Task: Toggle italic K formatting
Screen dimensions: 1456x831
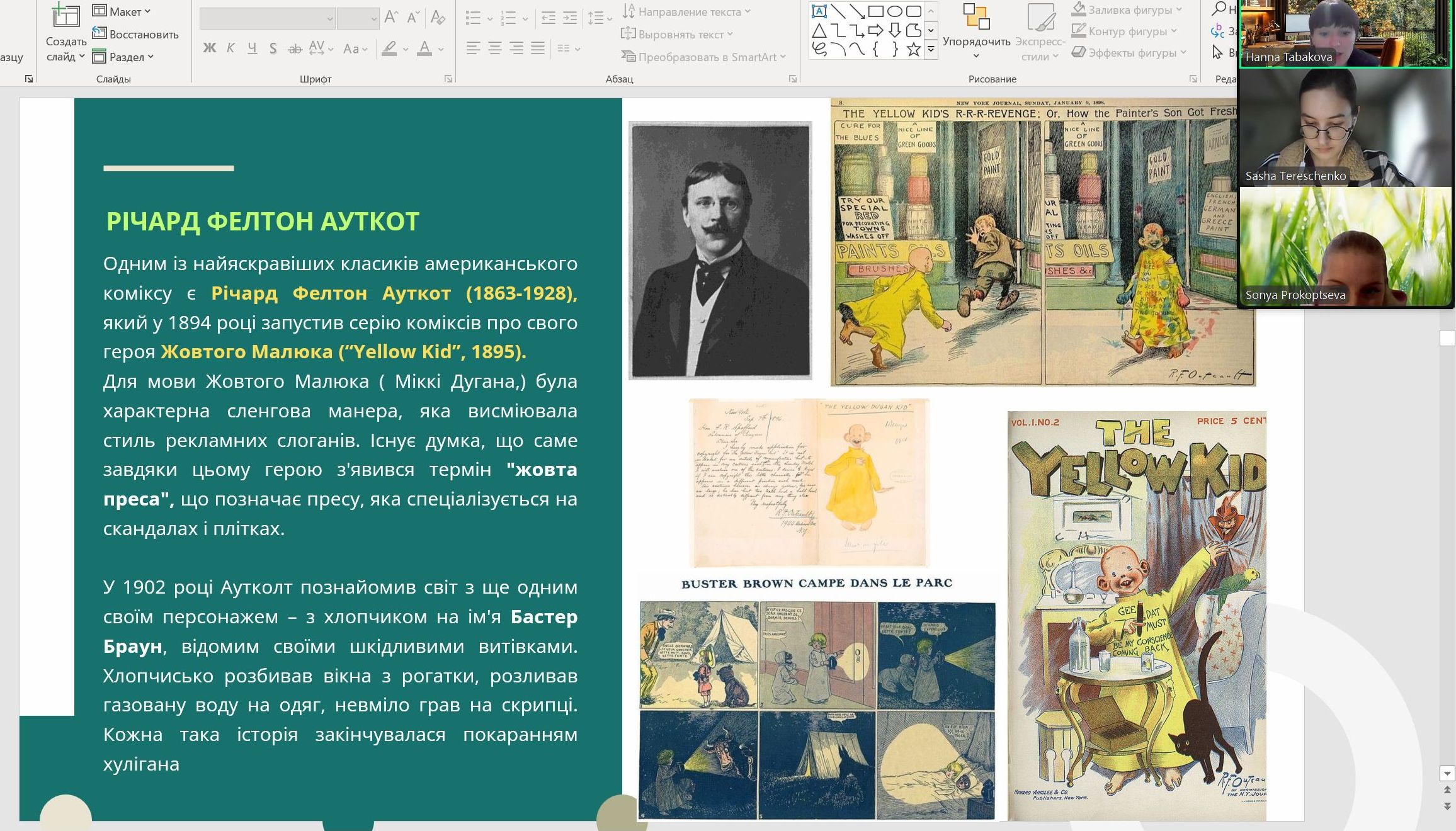Action: [230, 48]
